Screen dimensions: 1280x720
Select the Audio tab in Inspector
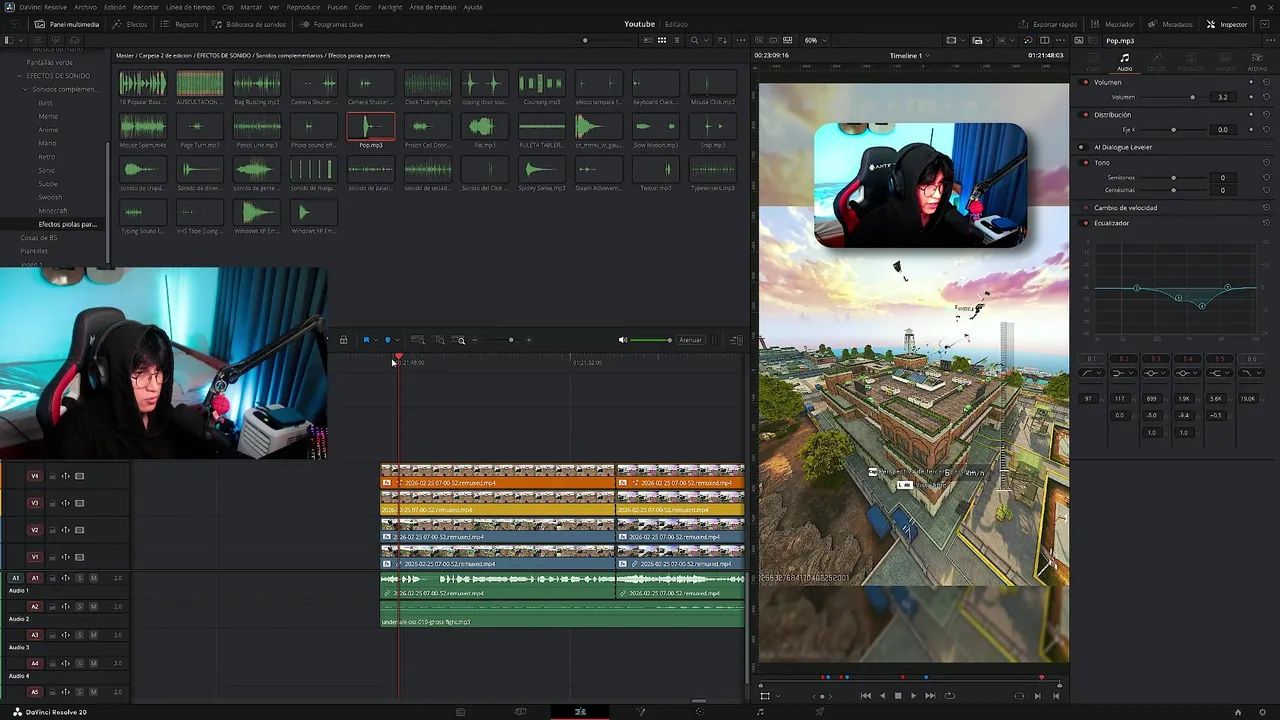point(1124,63)
